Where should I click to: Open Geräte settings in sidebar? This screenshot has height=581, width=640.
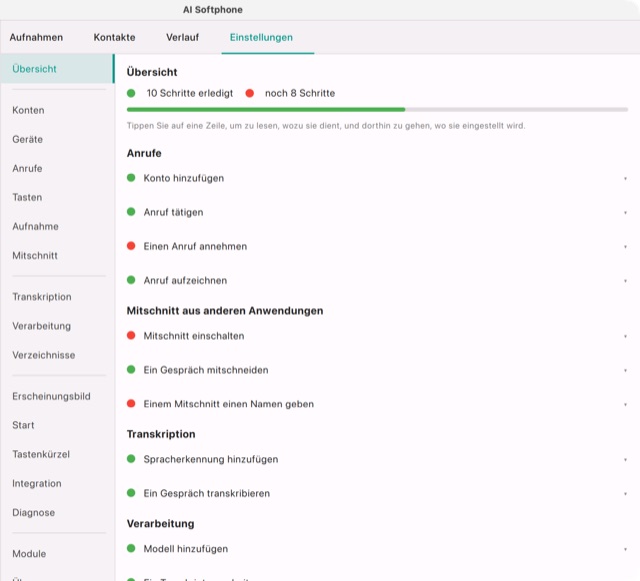point(27,139)
